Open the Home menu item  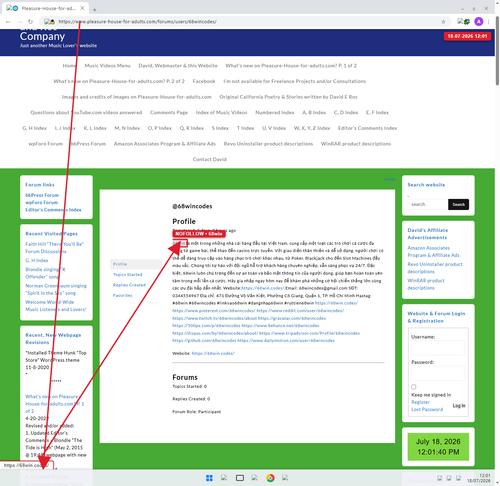click(69, 66)
